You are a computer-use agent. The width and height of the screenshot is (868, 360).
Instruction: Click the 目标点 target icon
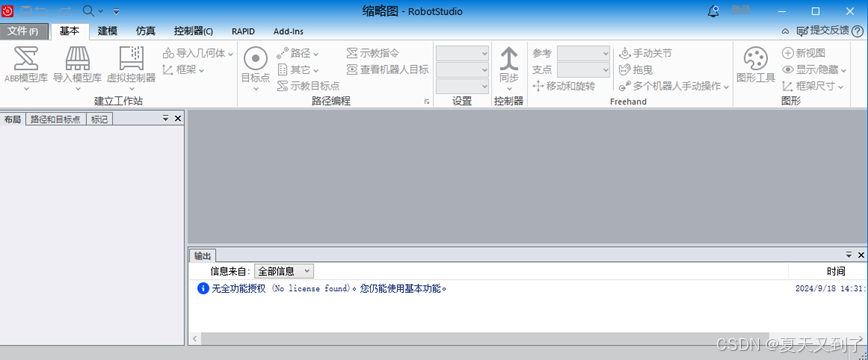point(256,59)
